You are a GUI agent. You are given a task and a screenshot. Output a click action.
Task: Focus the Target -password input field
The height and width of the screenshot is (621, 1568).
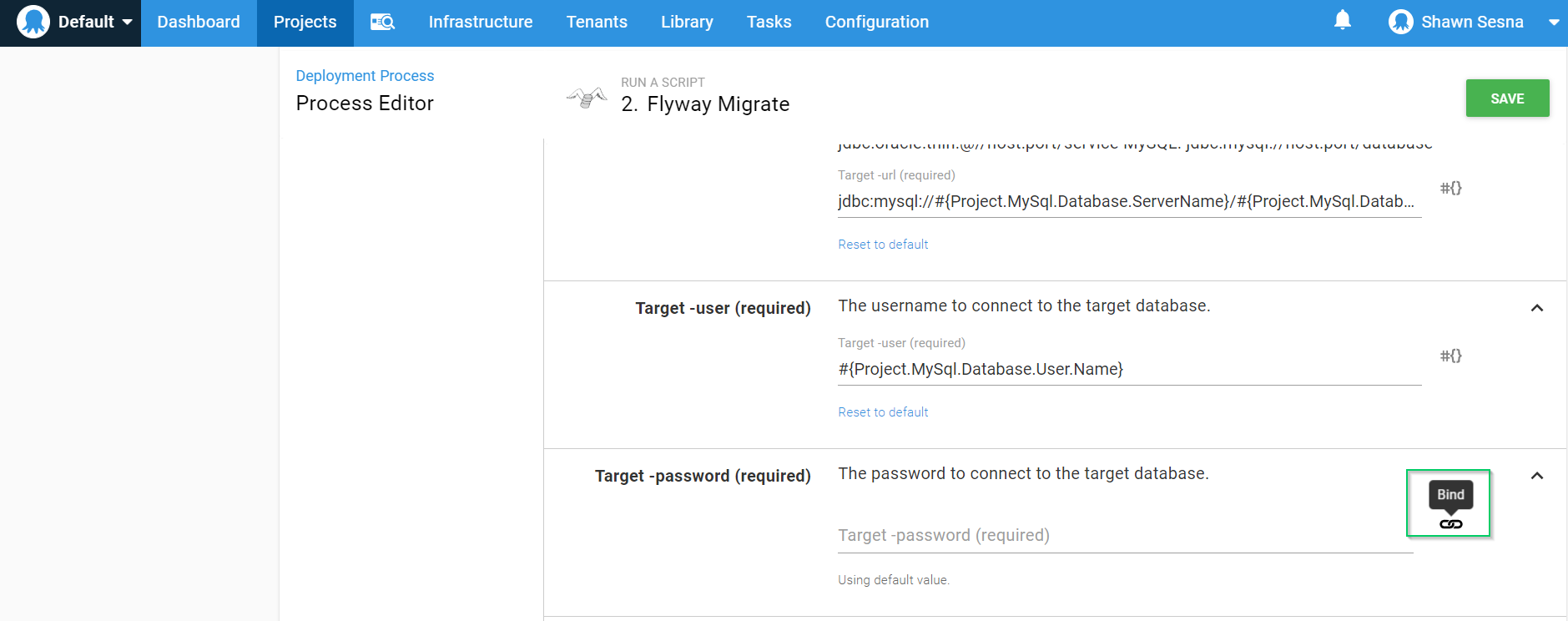(x=1124, y=536)
